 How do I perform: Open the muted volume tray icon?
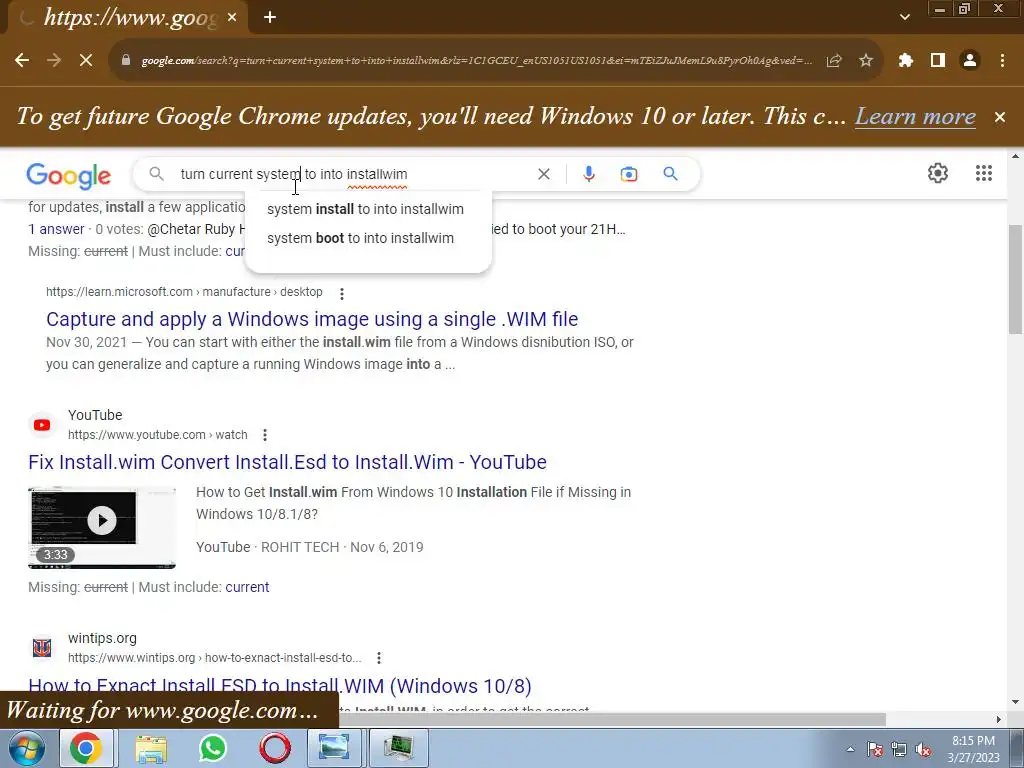pyautogui.click(x=923, y=750)
